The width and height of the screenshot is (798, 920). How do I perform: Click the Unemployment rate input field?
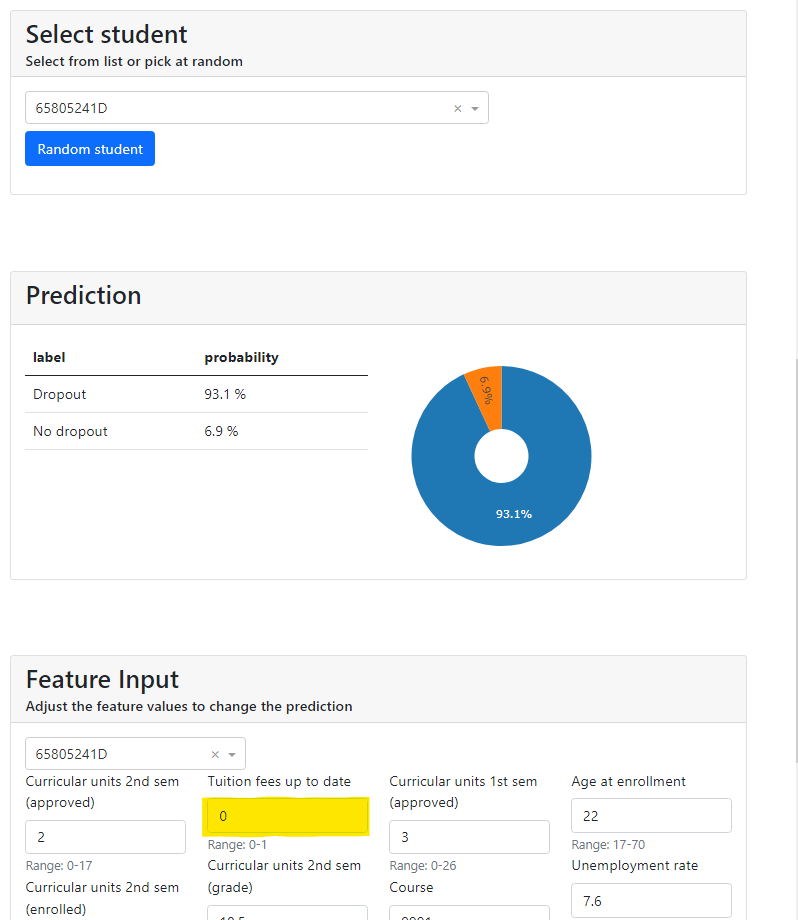pyautogui.click(x=651, y=900)
